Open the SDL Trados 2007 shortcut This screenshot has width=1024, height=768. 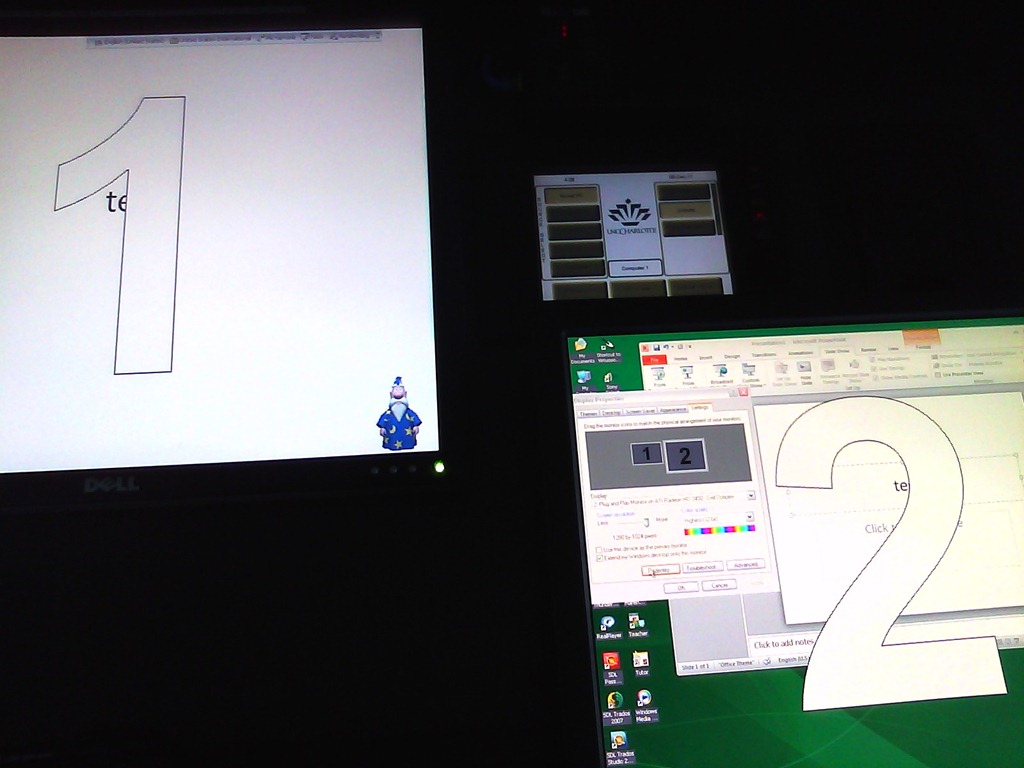(x=614, y=702)
